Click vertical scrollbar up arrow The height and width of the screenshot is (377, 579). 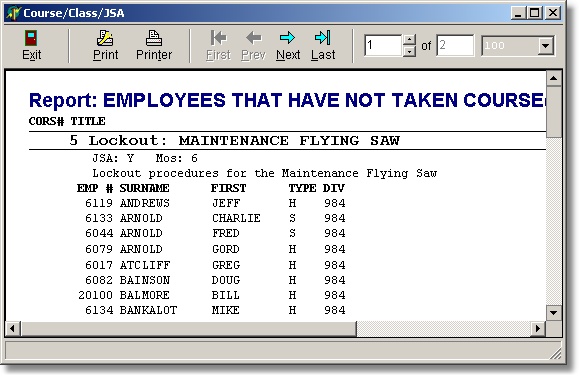click(554, 78)
